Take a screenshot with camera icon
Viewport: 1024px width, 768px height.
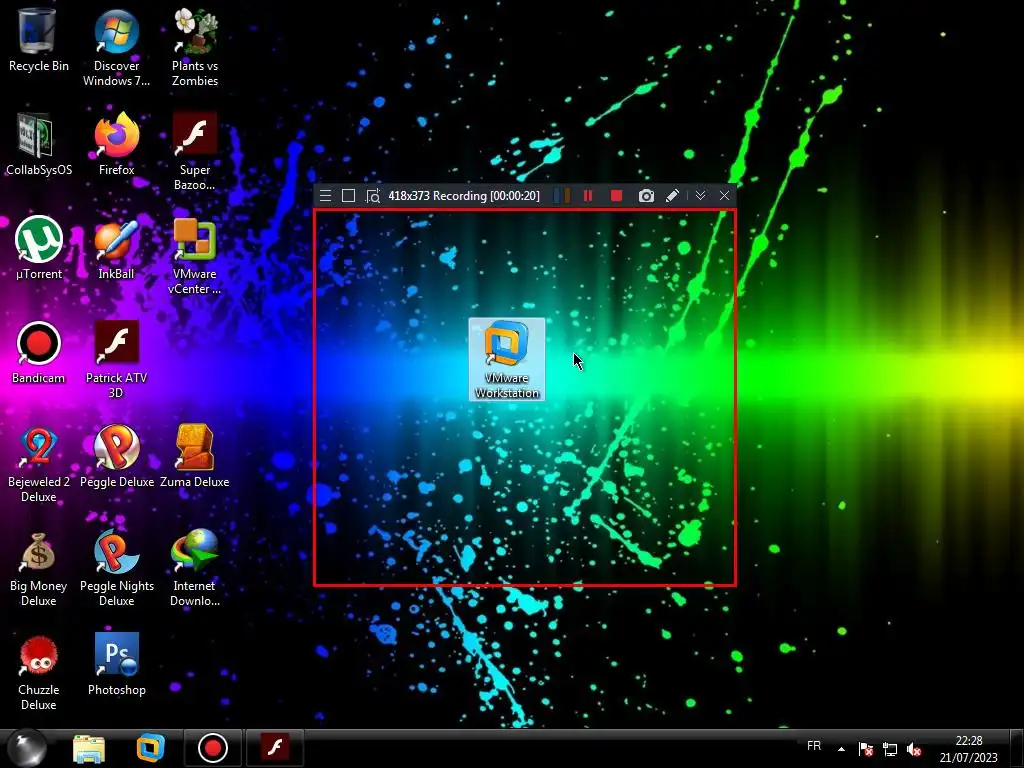646,196
